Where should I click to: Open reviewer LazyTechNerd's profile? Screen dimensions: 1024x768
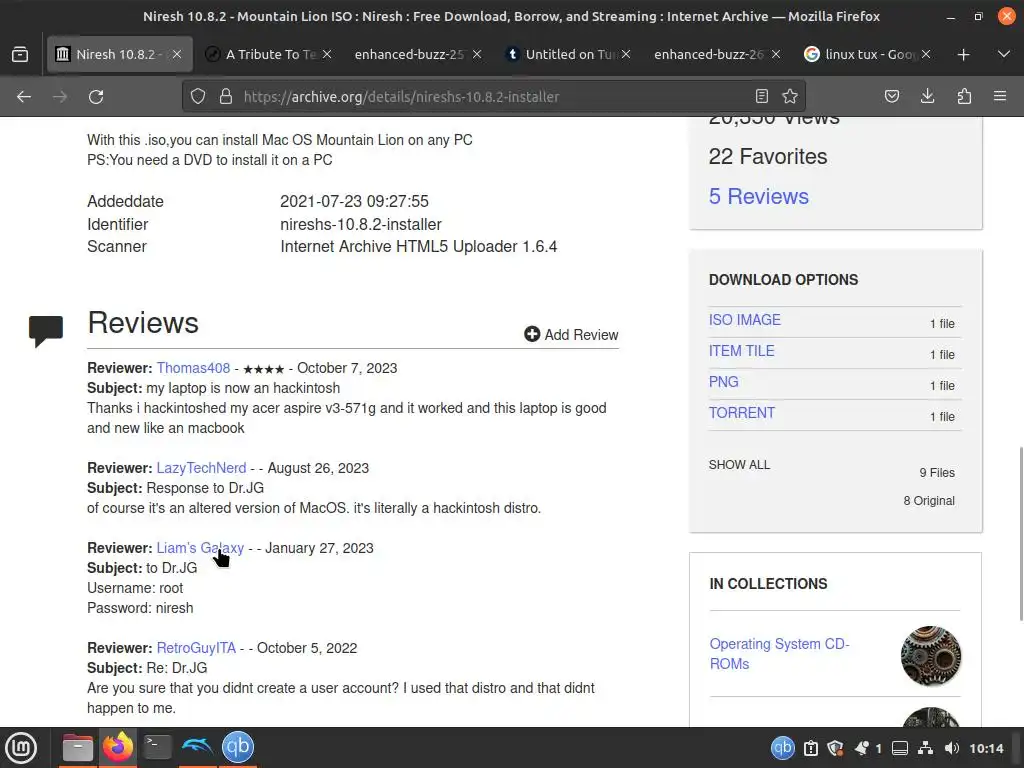pyautogui.click(x=201, y=468)
